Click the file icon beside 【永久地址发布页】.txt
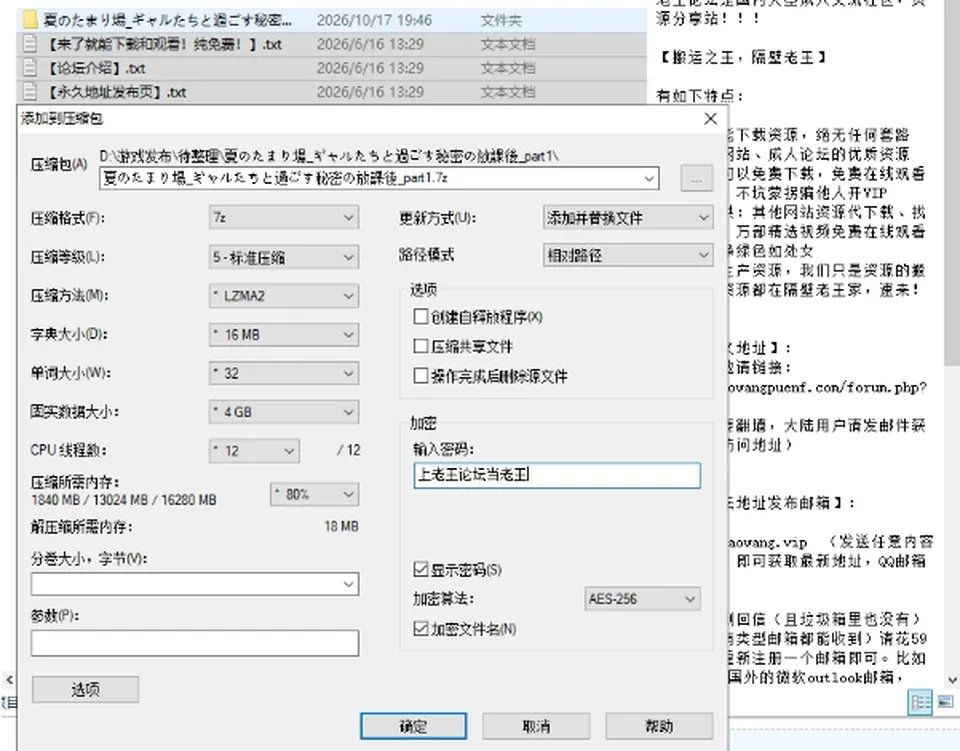960x751 pixels. 29,92
